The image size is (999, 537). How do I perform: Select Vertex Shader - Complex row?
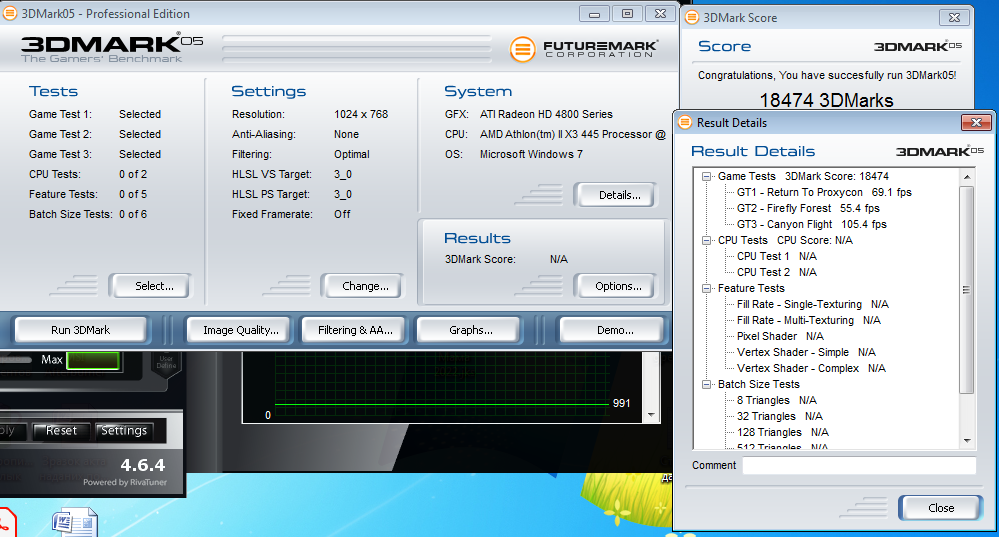click(811, 368)
